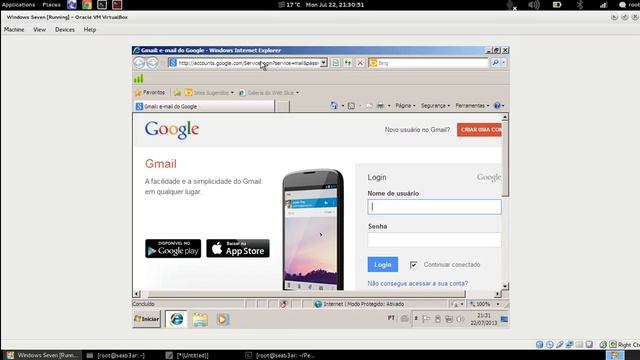
Task: Click the vertical scrollbar thumb of the page
Action: point(505,159)
